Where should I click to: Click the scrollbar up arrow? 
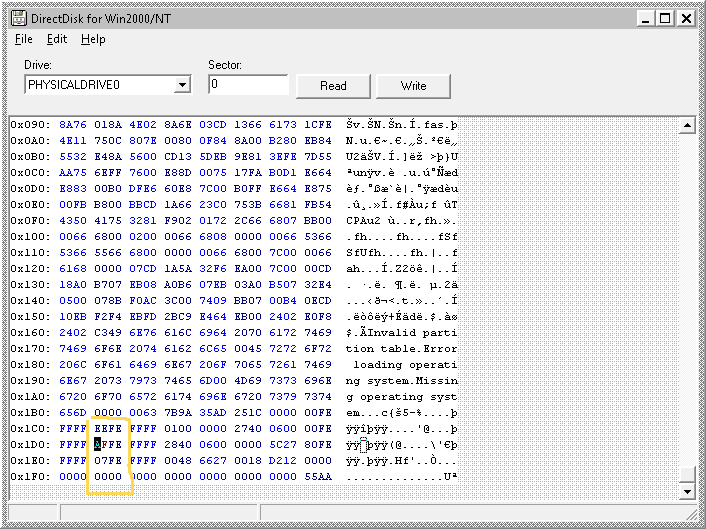687,125
